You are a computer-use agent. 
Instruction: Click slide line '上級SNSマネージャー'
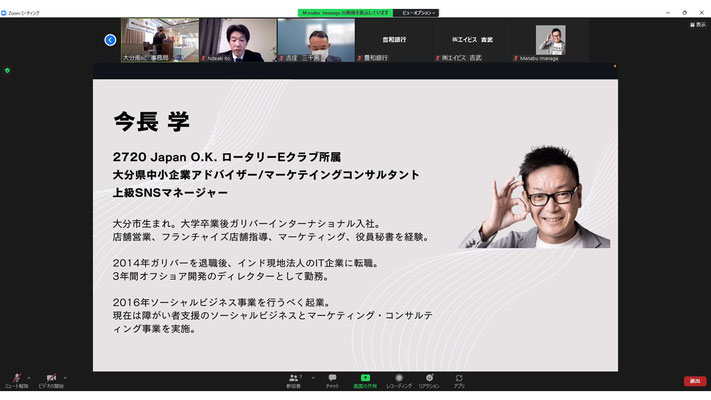170,193
